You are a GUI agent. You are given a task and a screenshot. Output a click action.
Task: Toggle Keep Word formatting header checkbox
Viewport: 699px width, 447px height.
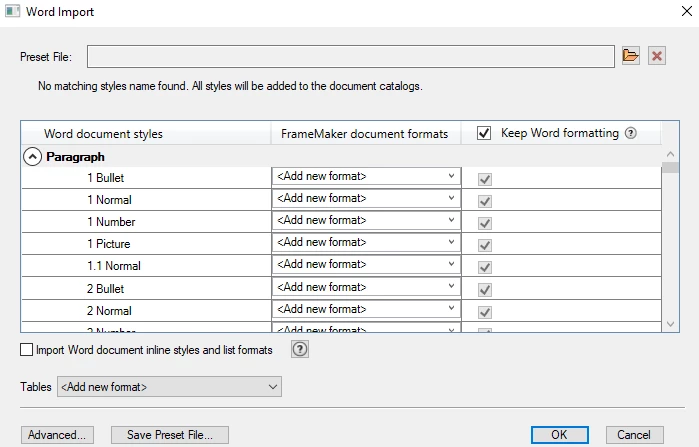point(484,133)
